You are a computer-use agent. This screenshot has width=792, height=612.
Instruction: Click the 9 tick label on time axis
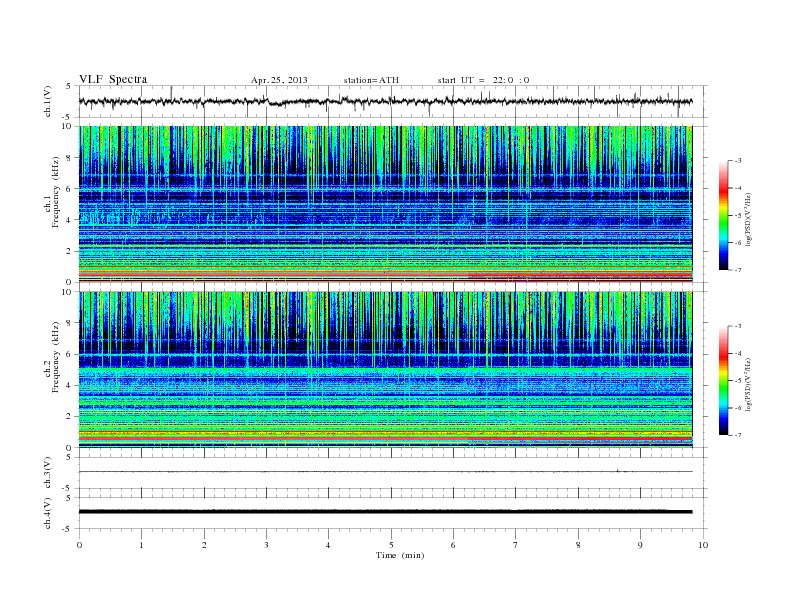640,545
